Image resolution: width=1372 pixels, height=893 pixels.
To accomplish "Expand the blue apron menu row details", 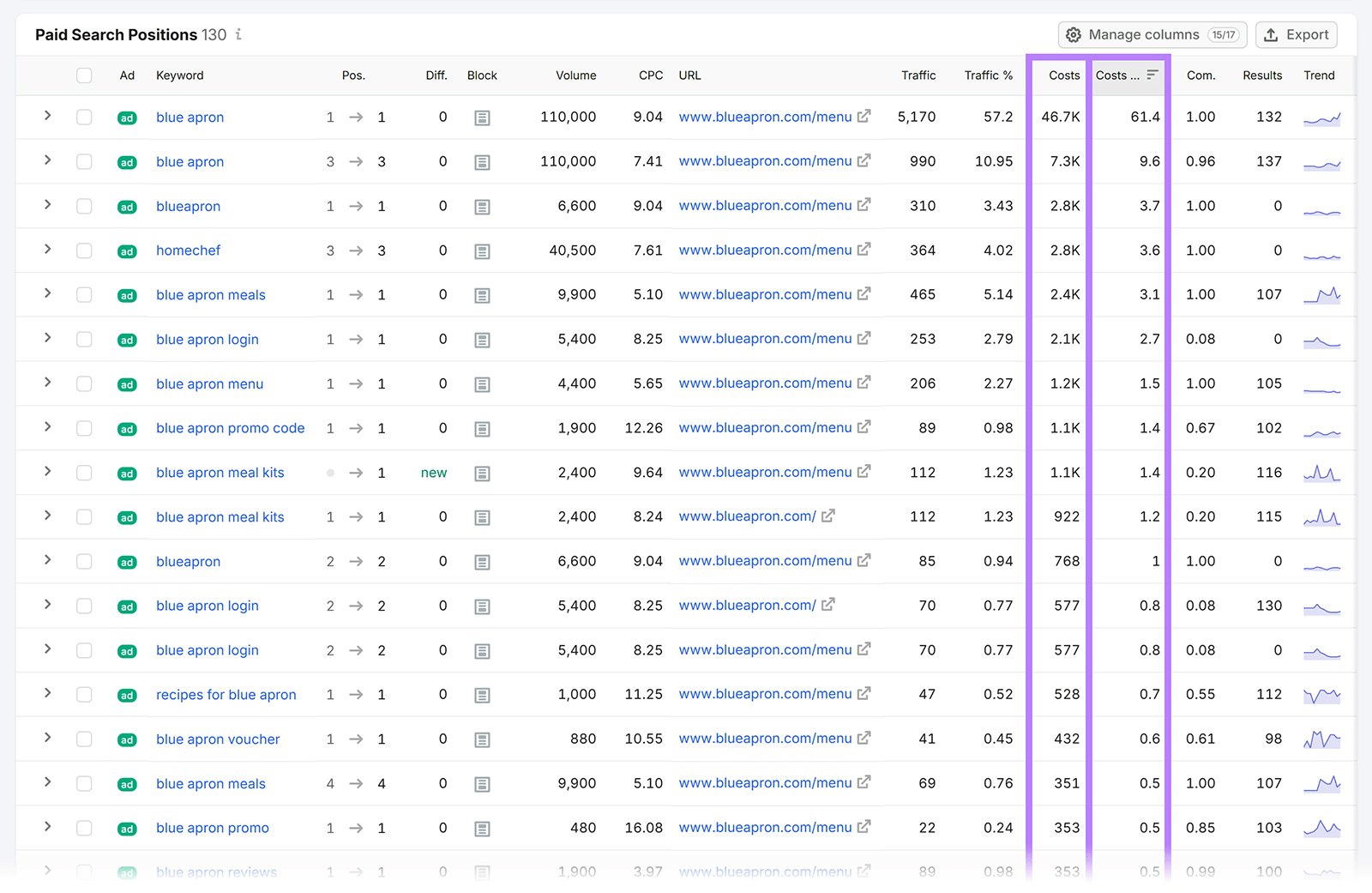I will click(x=48, y=382).
